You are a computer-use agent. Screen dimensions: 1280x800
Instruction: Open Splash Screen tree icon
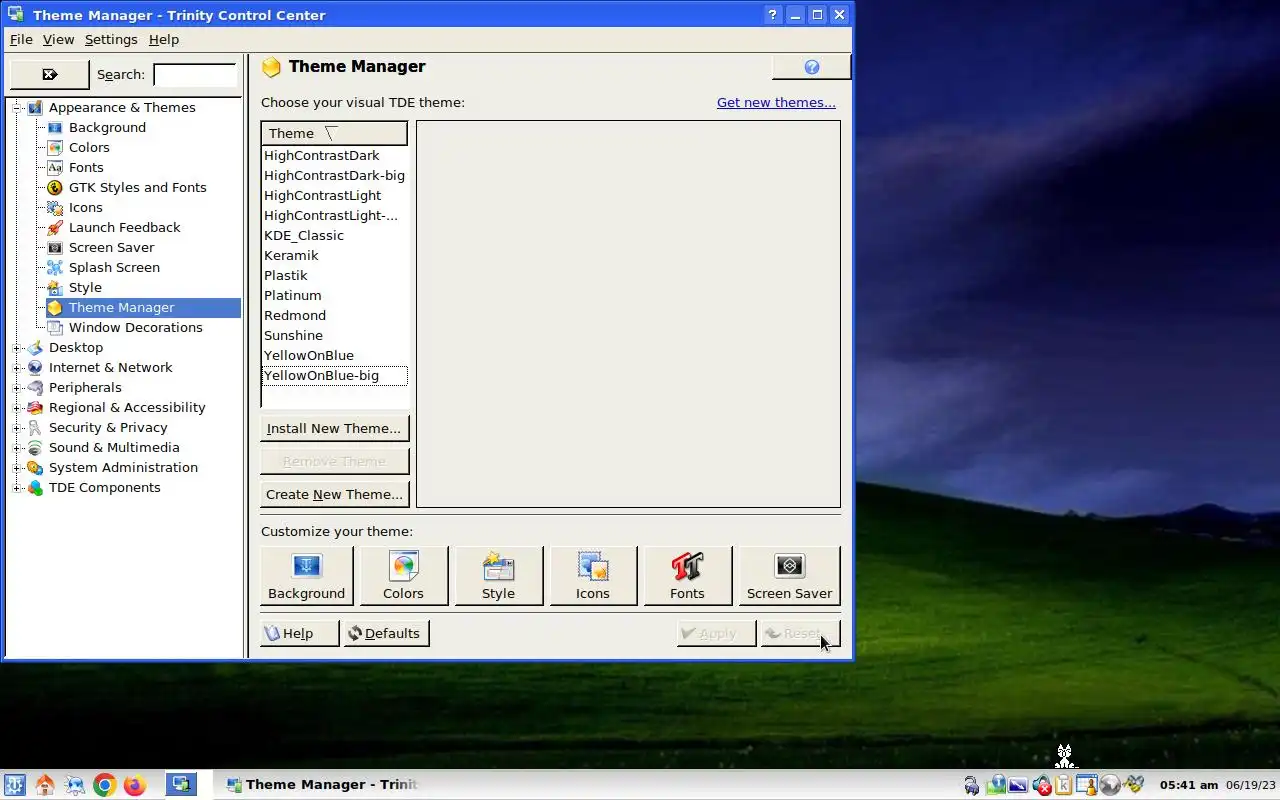pos(55,267)
